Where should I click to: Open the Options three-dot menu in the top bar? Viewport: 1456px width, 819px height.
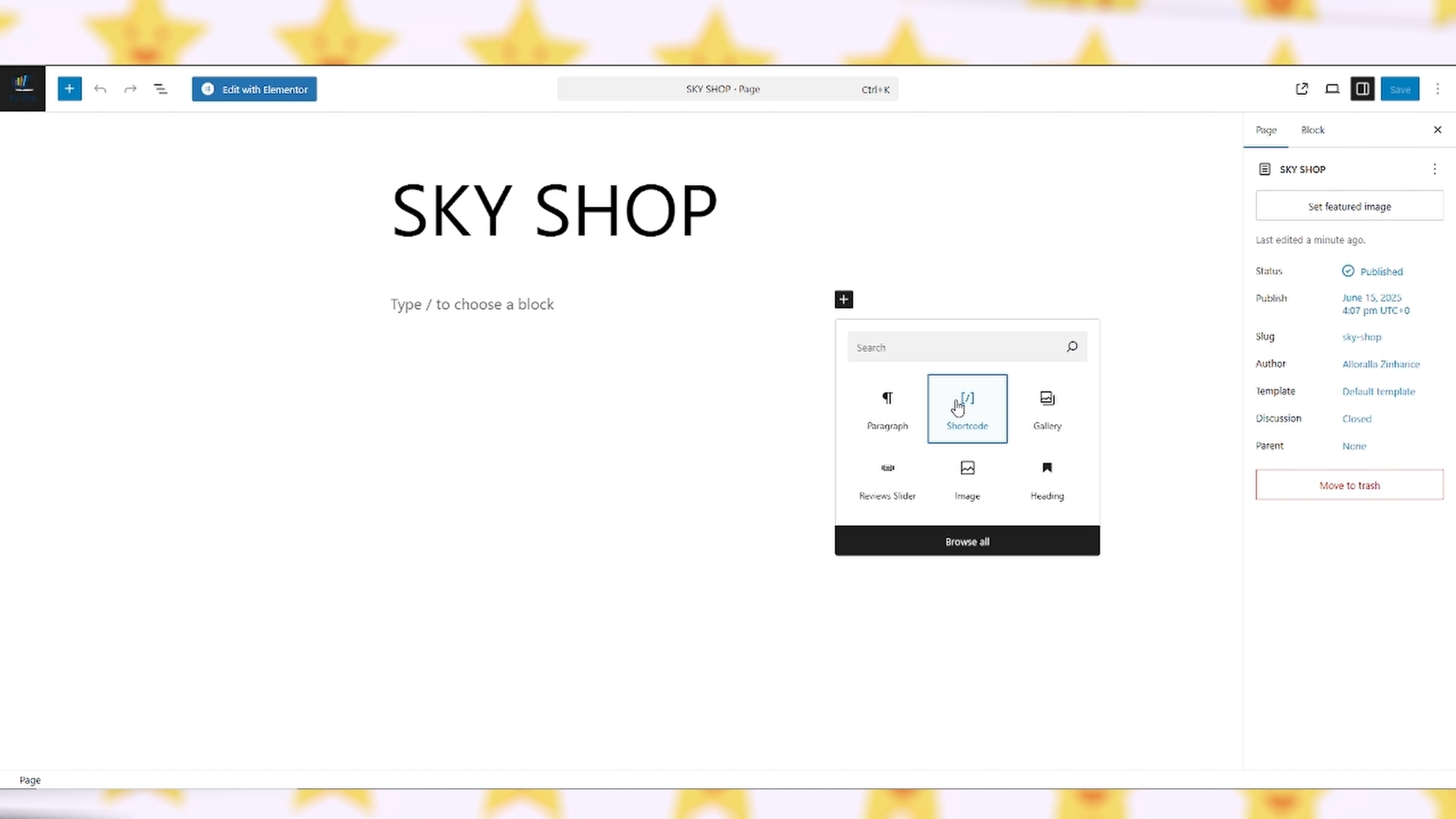[1437, 89]
